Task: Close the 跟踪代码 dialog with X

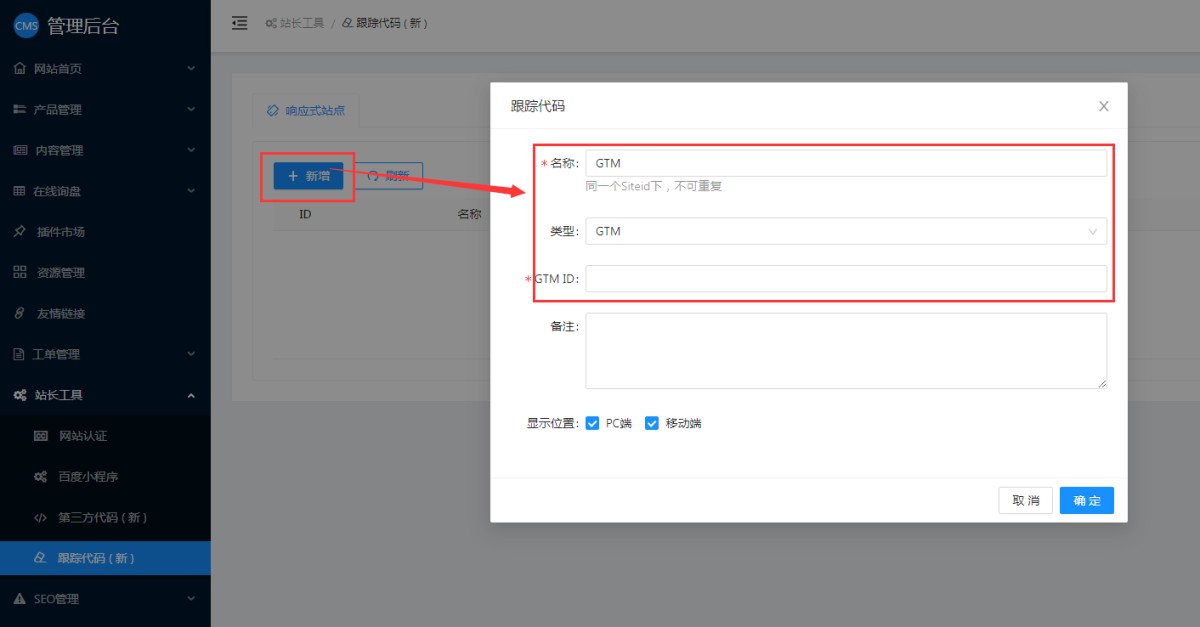Action: click(x=1103, y=106)
